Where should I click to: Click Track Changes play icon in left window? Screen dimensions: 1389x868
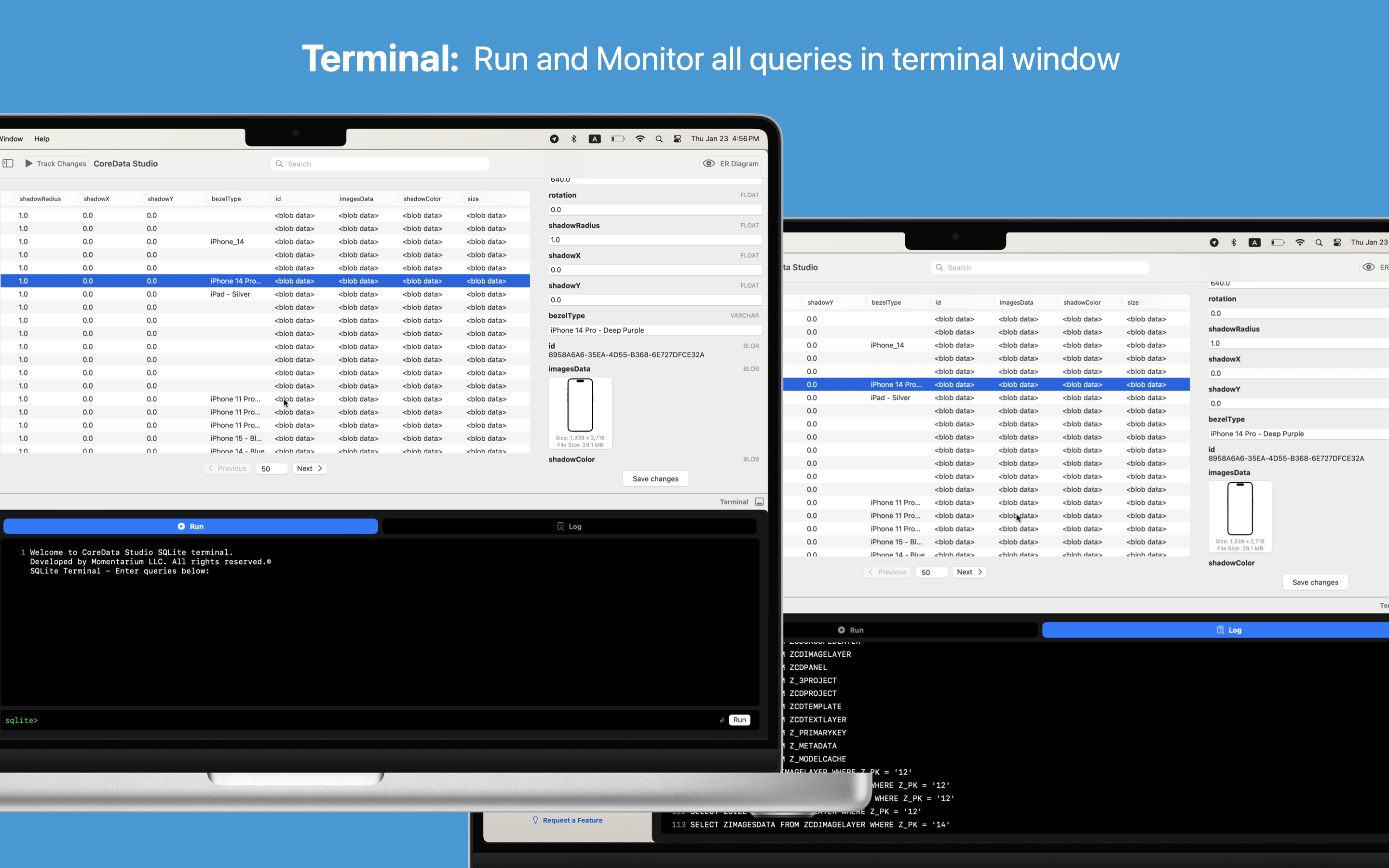29,163
